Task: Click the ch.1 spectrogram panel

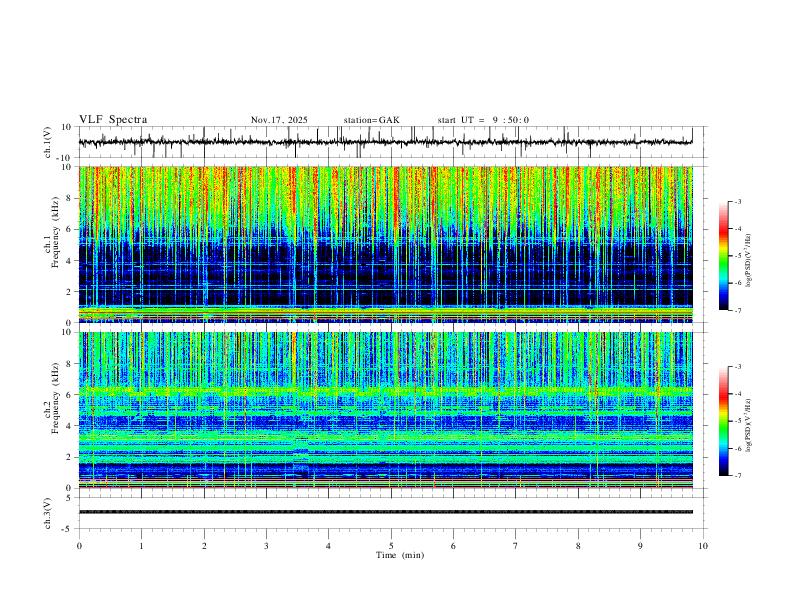Action: 385,244
